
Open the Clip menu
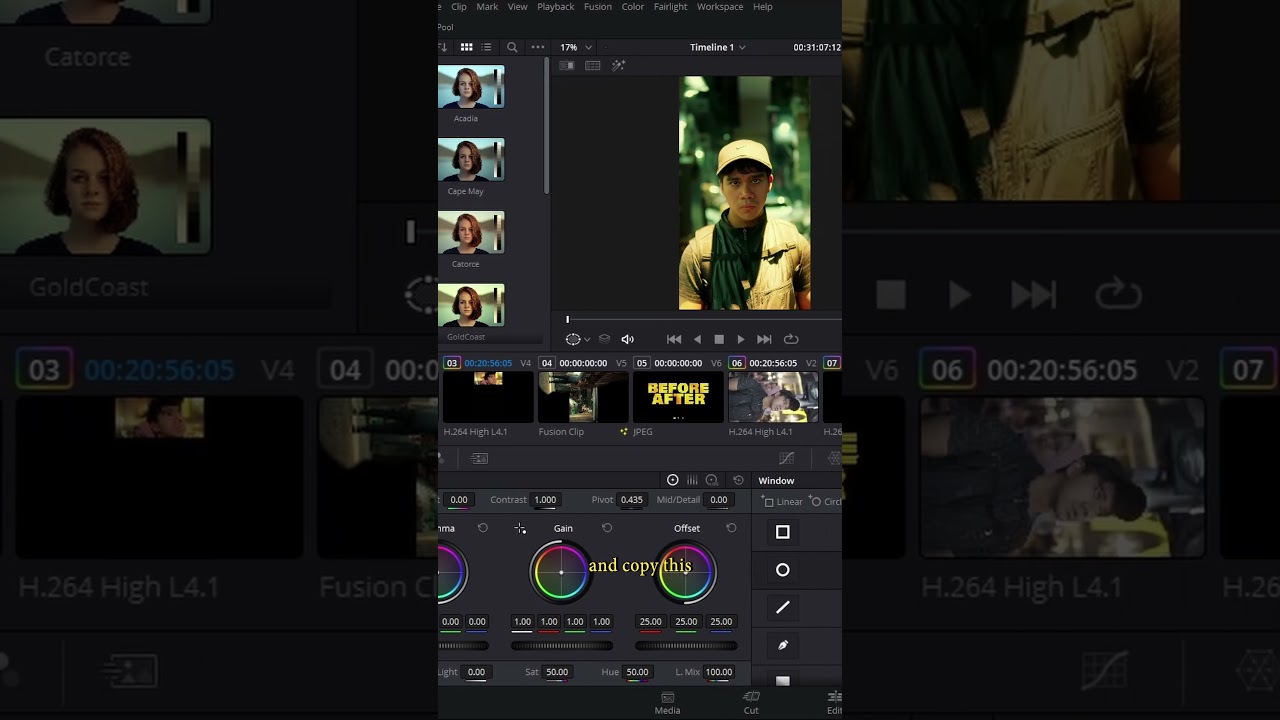459,7
